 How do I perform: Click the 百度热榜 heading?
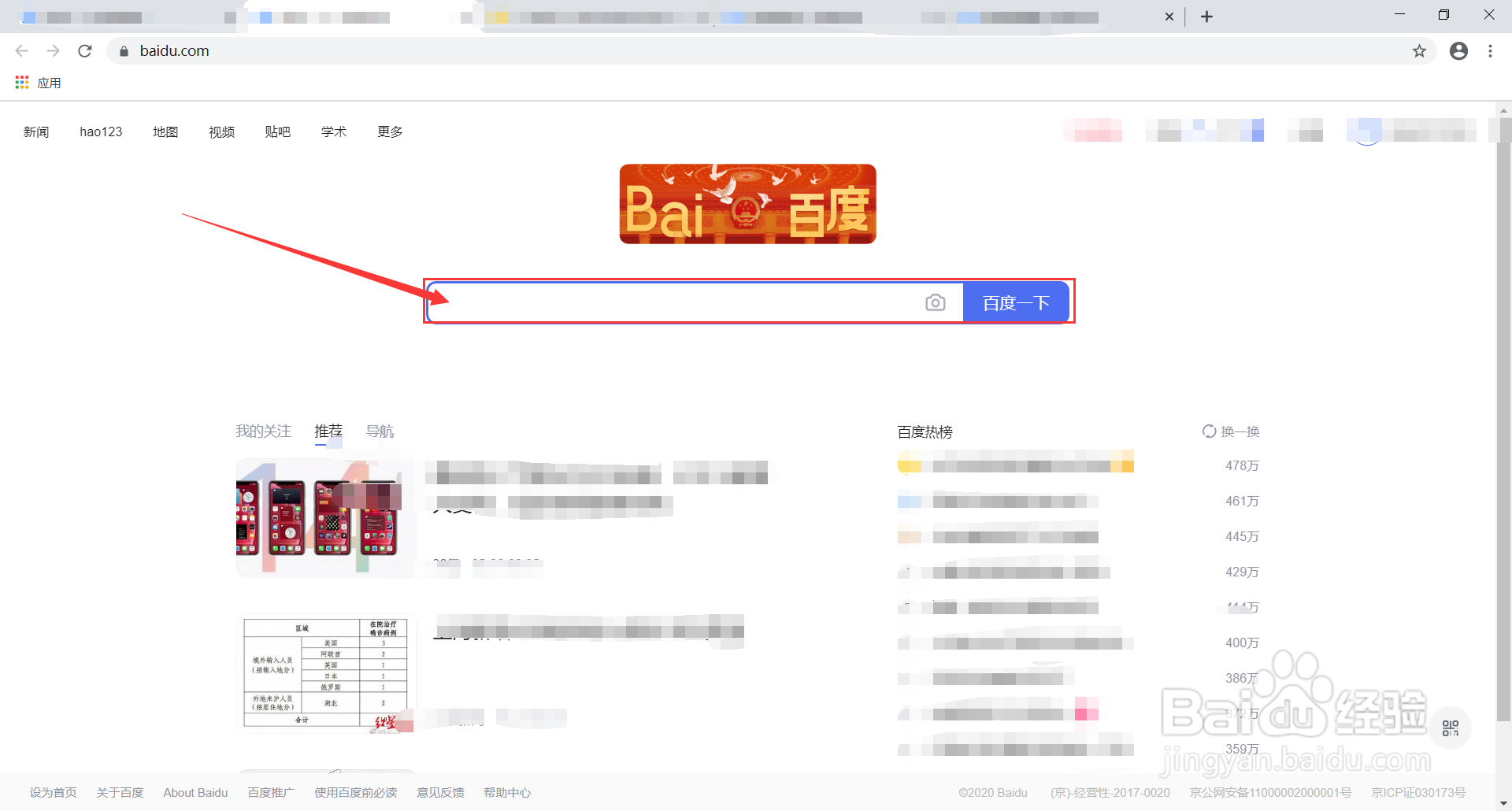click(x=925, y=431)
